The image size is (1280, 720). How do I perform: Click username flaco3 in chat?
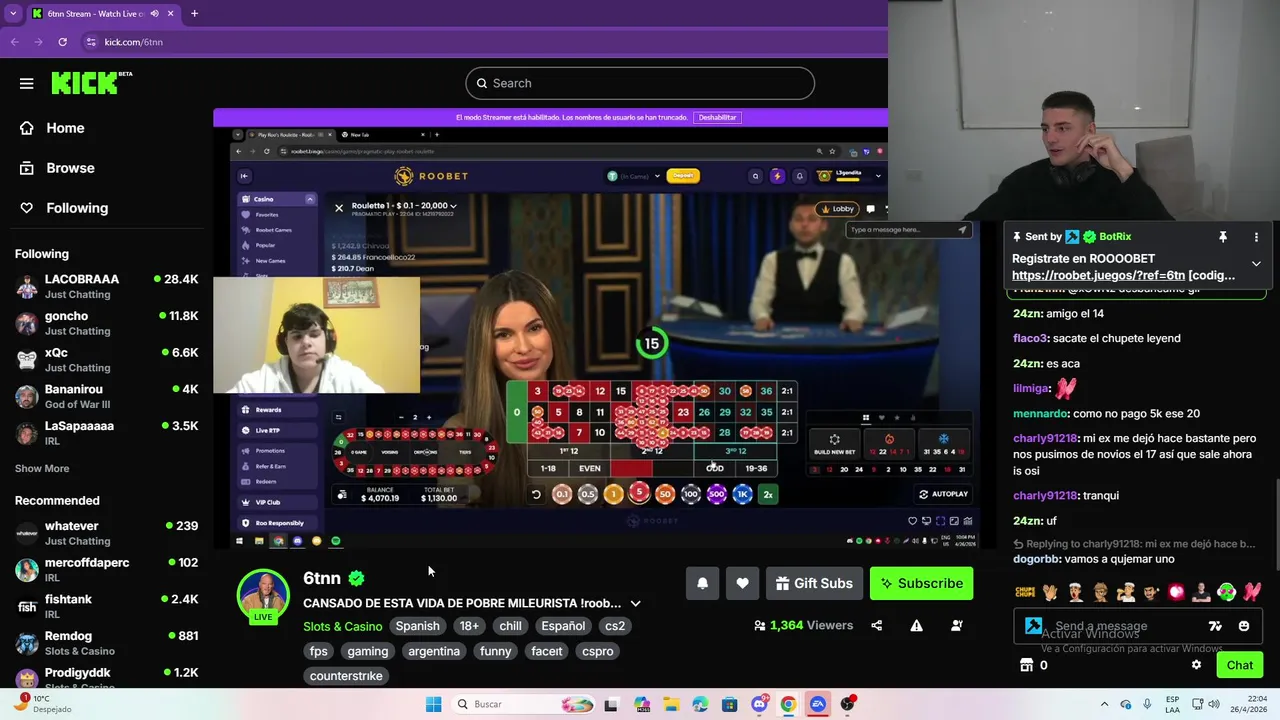click(x=1030, y=338)
